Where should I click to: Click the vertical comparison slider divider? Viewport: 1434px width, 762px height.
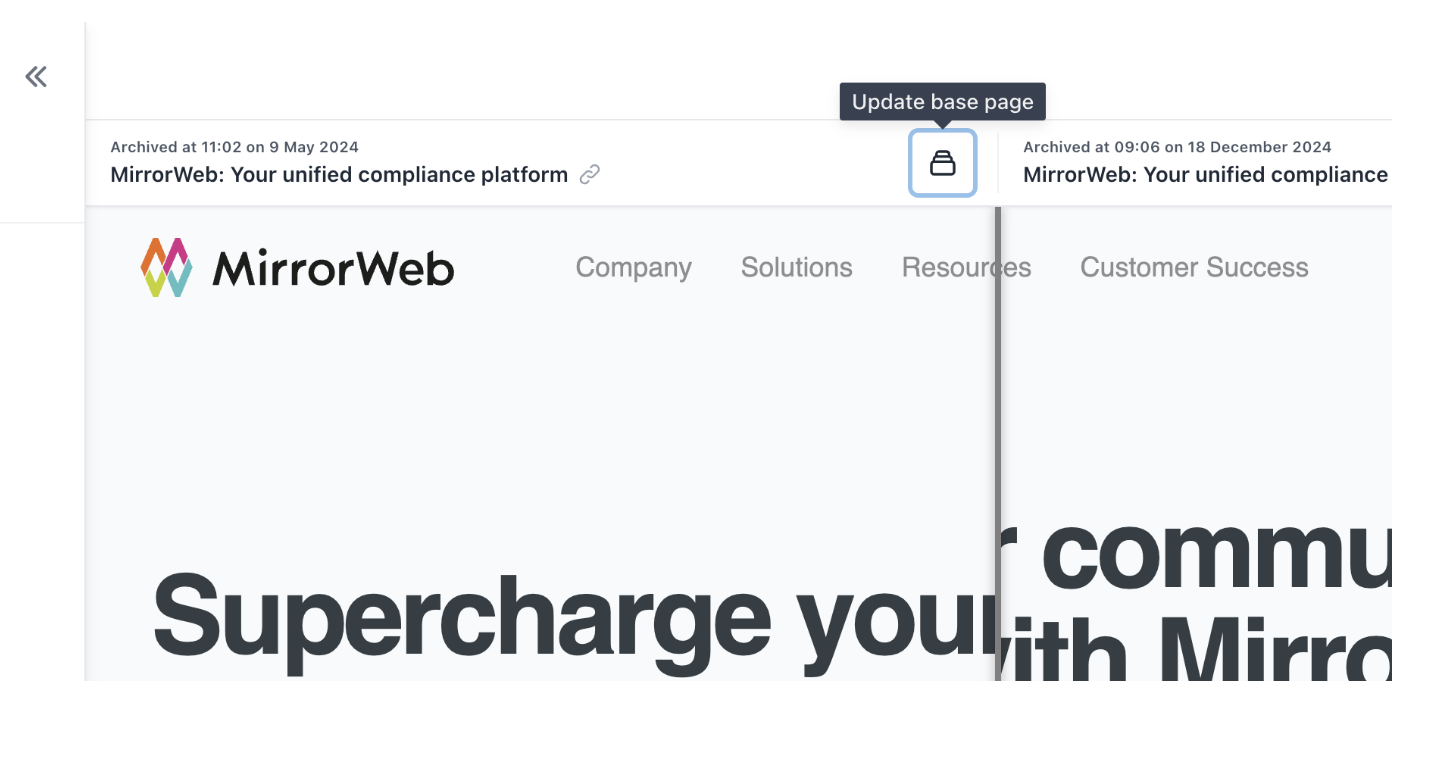coord(998,443)
